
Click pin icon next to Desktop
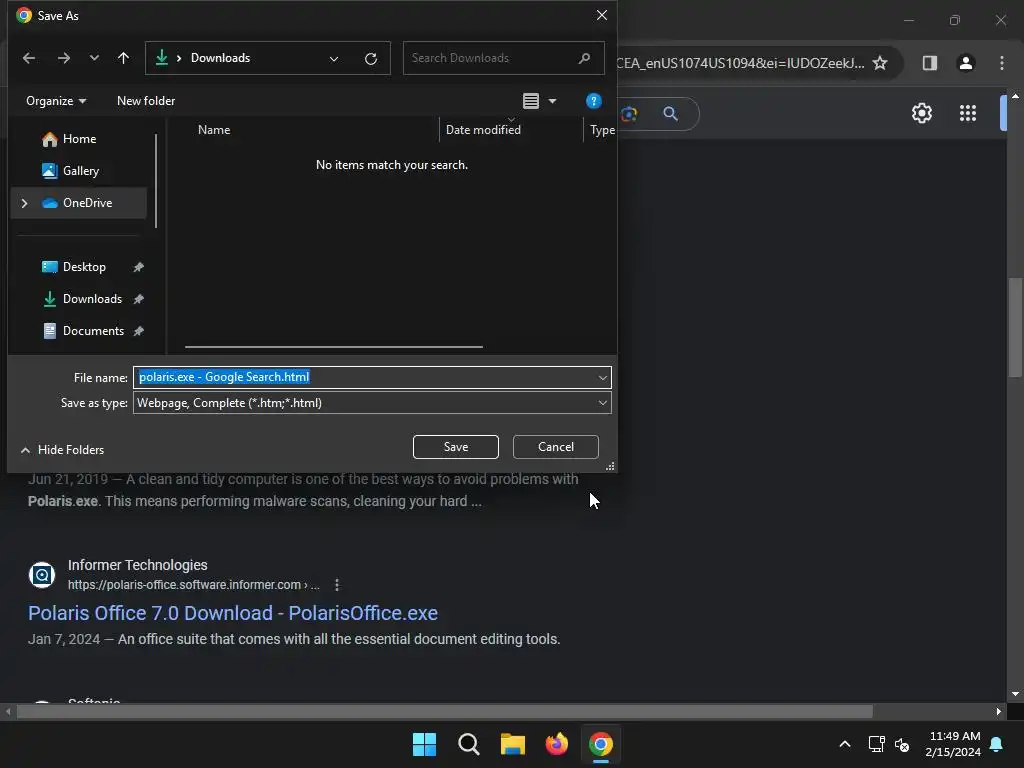coord(138,267)
